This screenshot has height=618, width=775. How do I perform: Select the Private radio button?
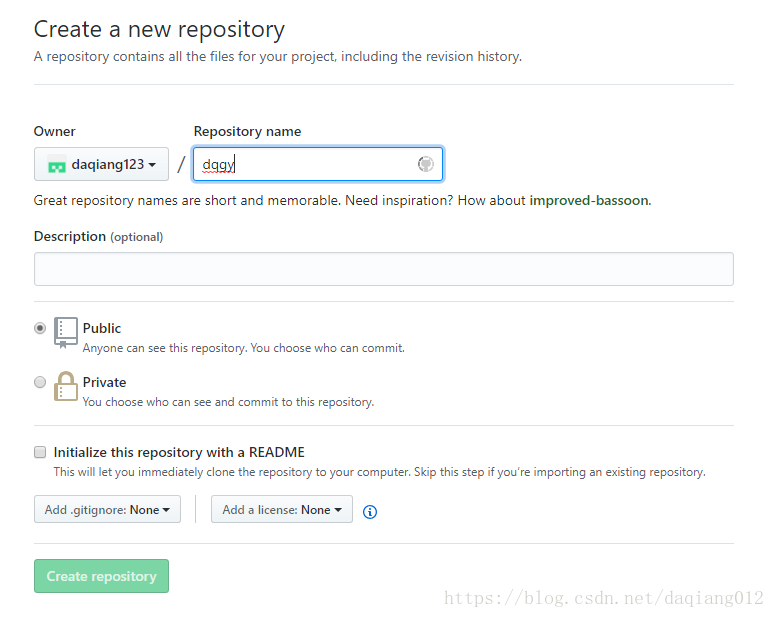click(40, 382)
